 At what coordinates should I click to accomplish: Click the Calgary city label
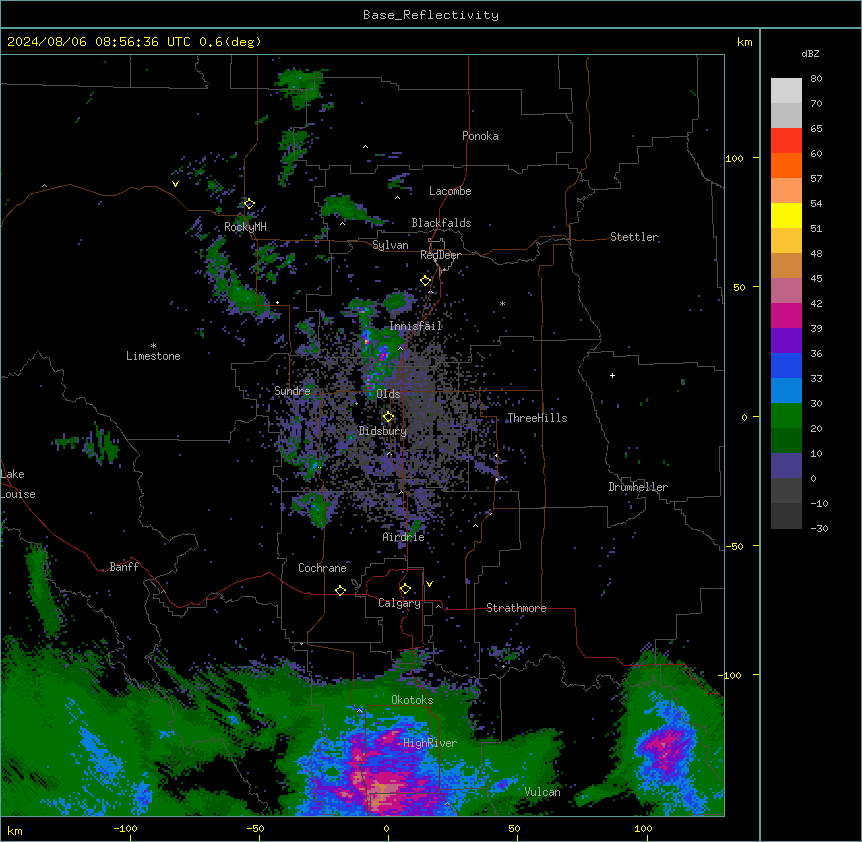coord(399,603)
